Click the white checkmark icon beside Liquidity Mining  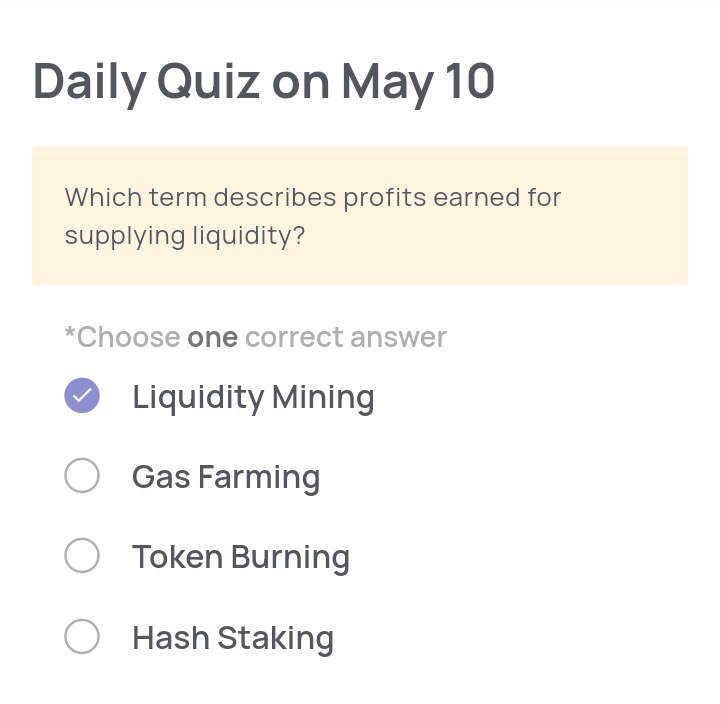click(x=82, y=395)
